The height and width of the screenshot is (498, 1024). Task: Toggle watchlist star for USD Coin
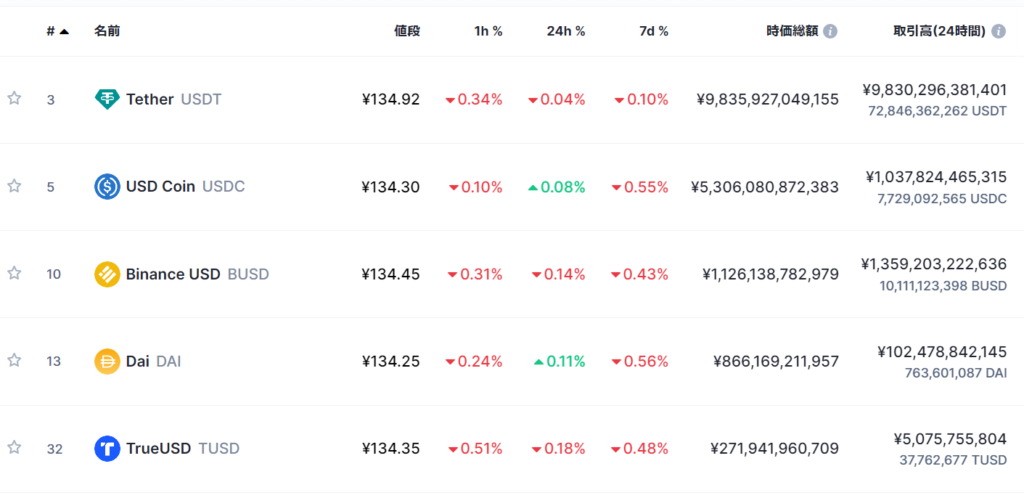pos(14,186)
